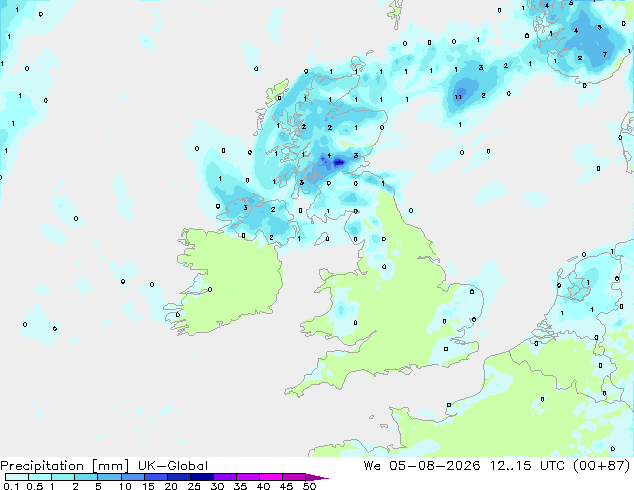Click the "7" value near Norway's coast
Viewport: 634px width, 490px height.
604,54
